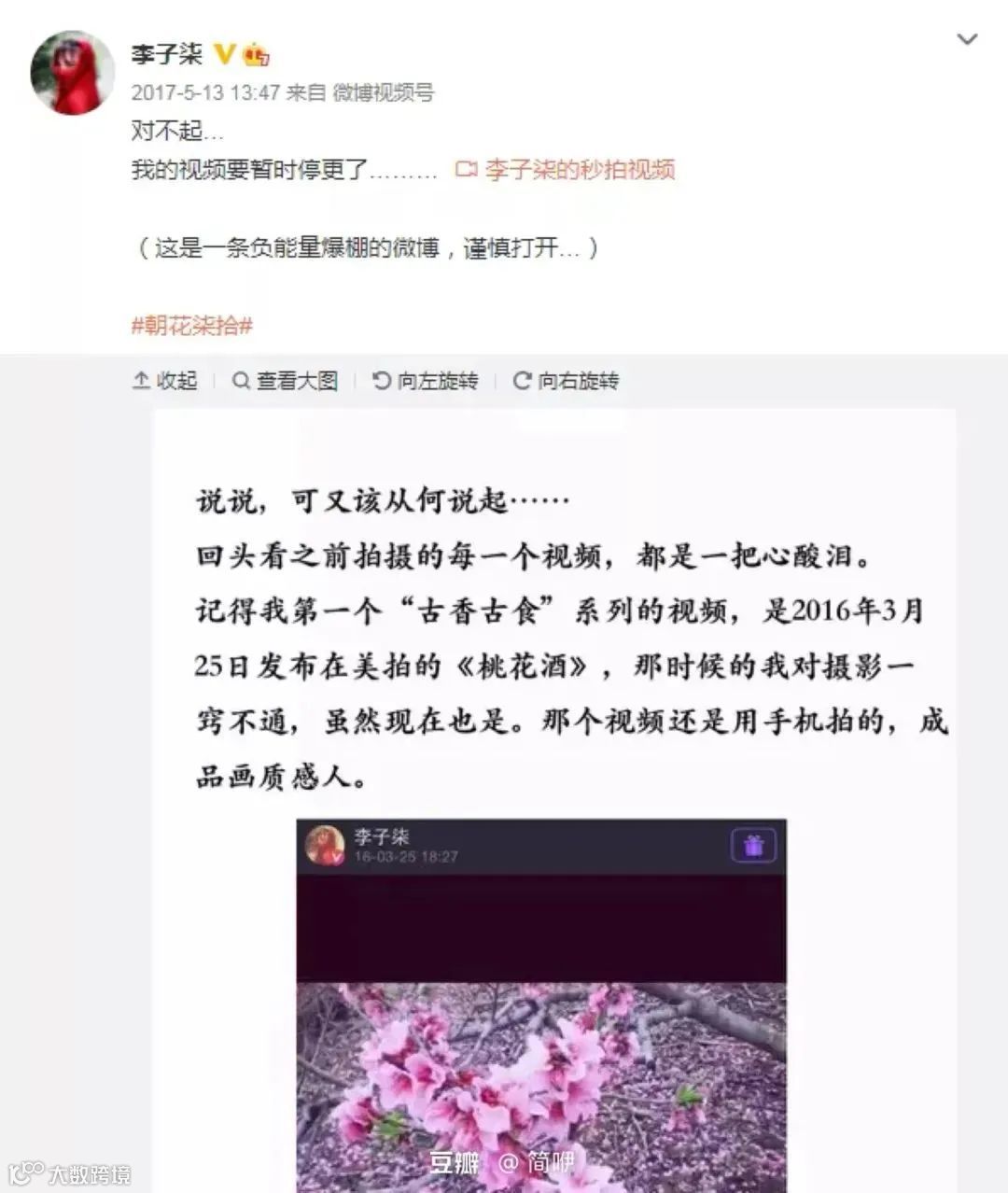
Task: Click the yellow V verification badge
Action: [x=224, y=53]
